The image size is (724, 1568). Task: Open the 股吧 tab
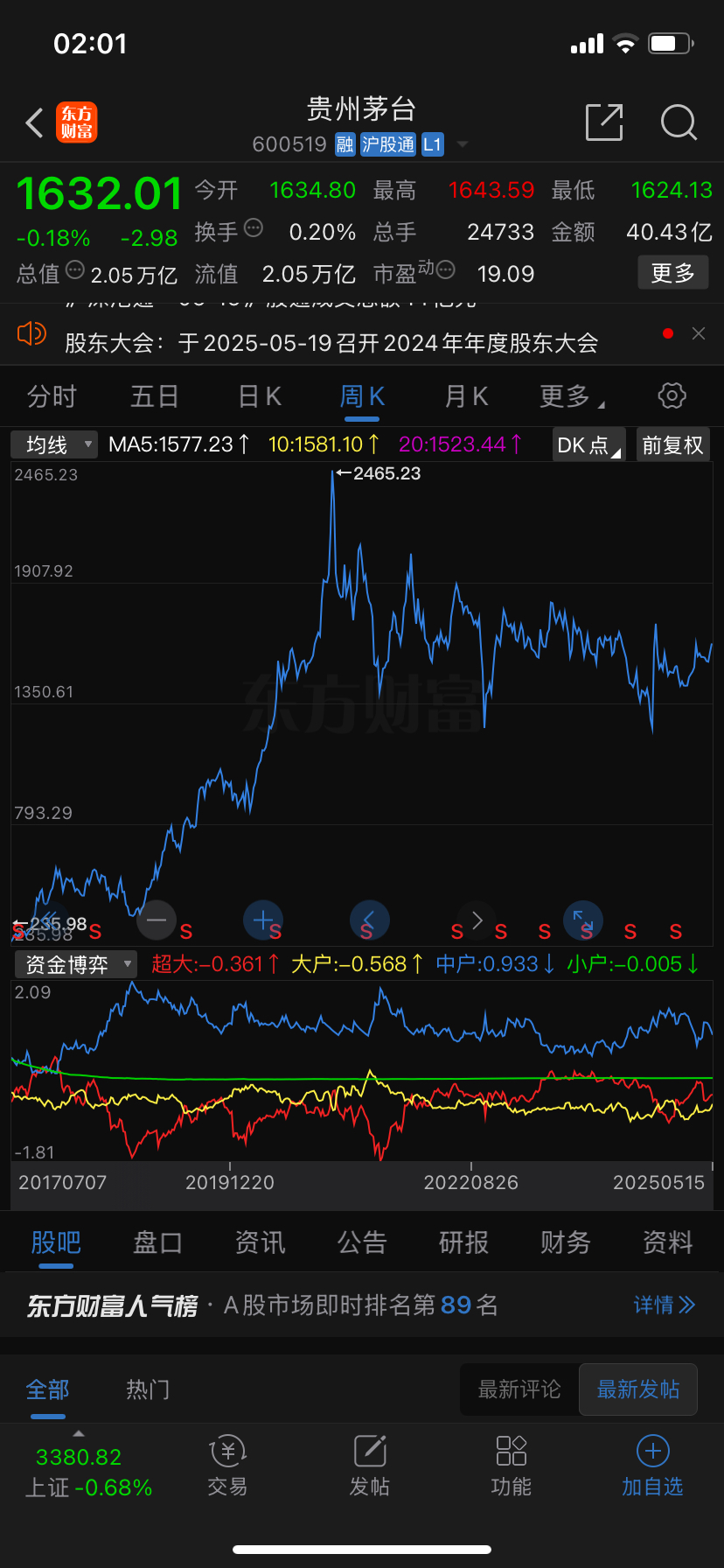[x=56, y=1242]
